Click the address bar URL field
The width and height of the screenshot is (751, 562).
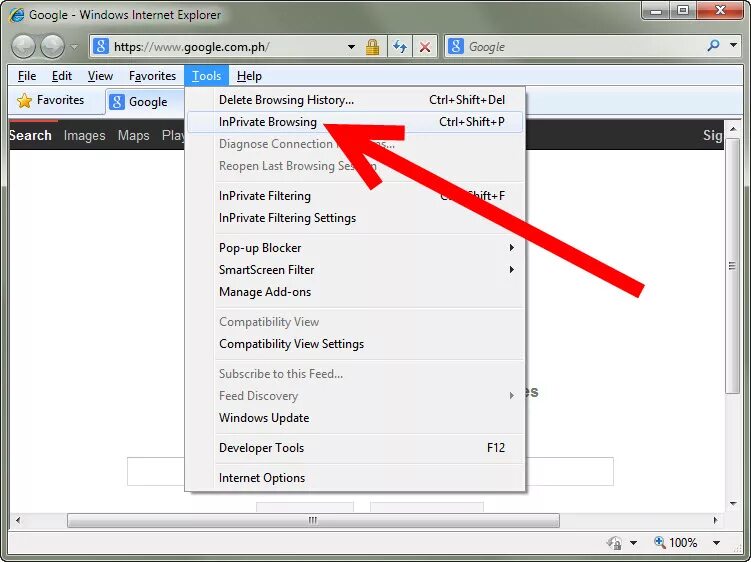[x=228, y=46]
